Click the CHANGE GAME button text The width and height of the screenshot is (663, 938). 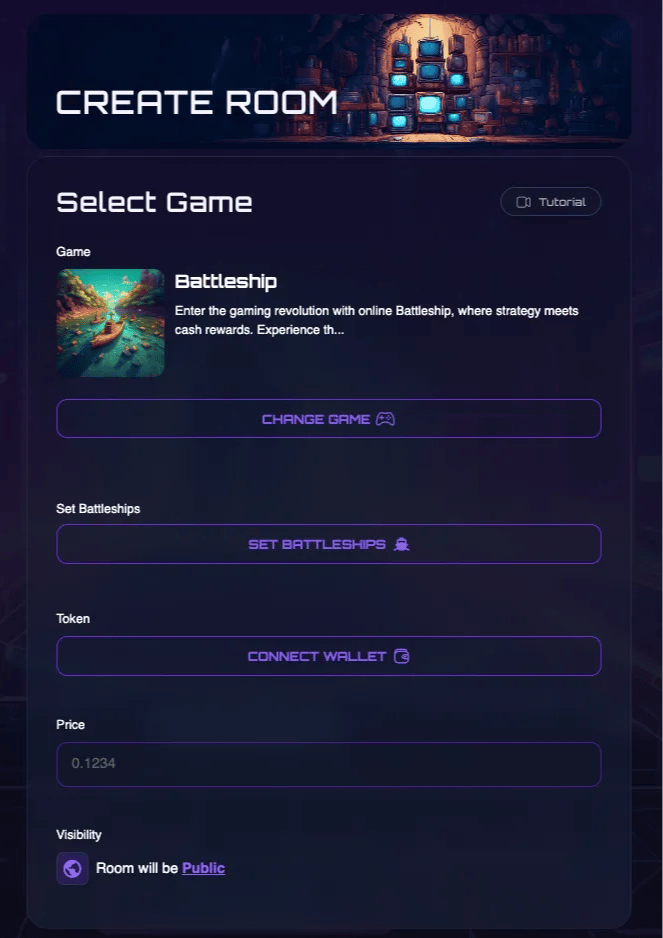[316, 419]
